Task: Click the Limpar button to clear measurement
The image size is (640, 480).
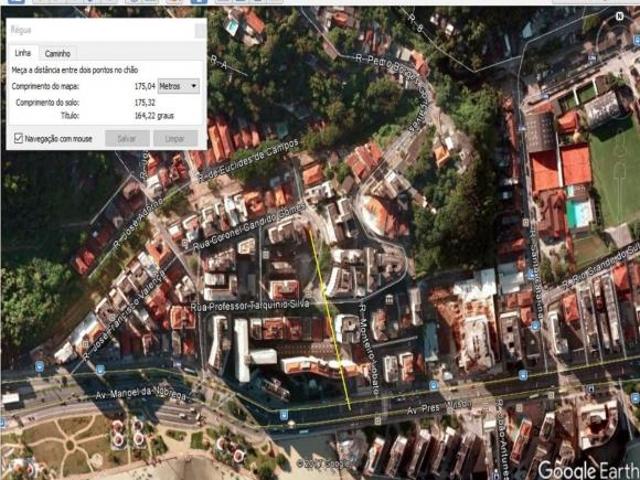Action: 174,138
